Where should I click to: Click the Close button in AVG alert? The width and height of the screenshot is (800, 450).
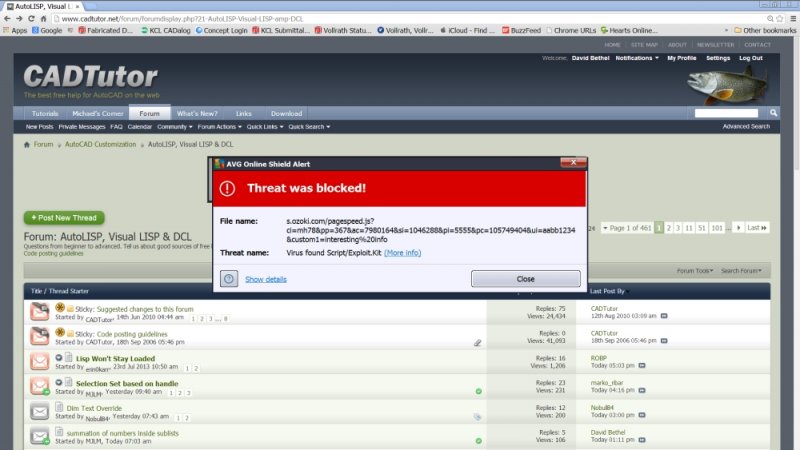pos(526,279)
